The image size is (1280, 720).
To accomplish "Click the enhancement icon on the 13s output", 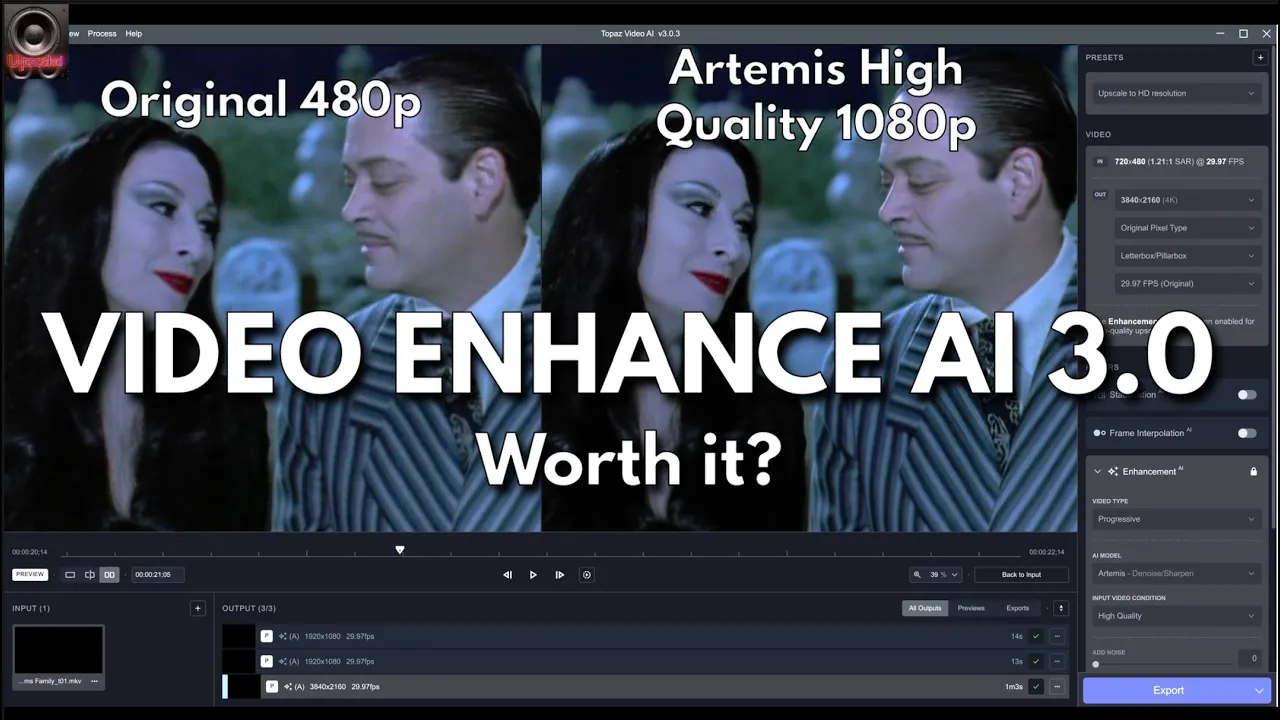I will click(283, 661).
